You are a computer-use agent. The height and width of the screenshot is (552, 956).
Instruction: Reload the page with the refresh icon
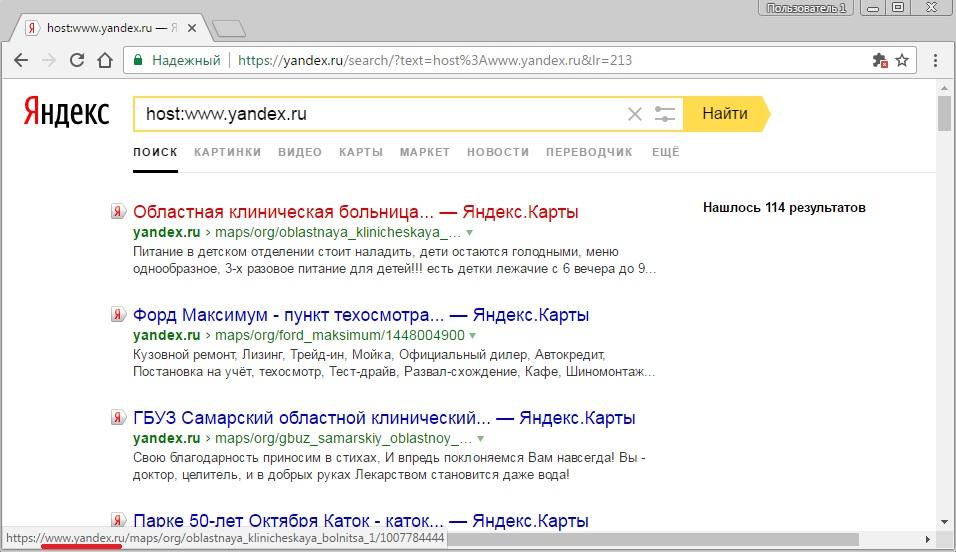click(x=77, y=60)
